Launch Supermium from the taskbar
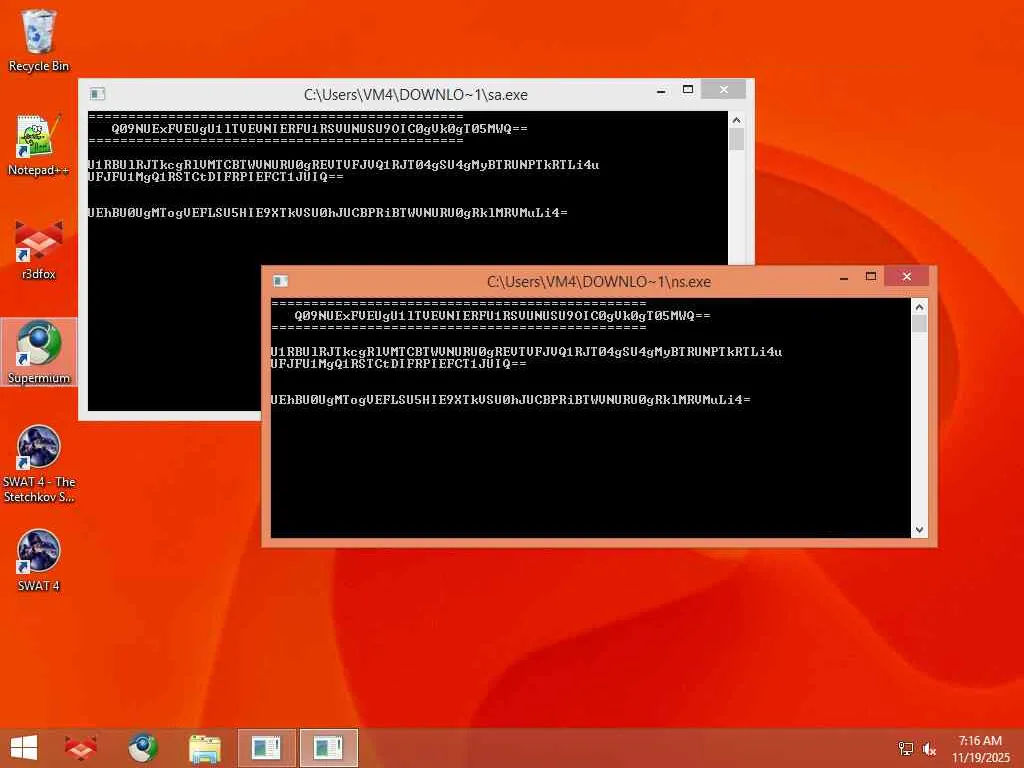 (142, 748)
